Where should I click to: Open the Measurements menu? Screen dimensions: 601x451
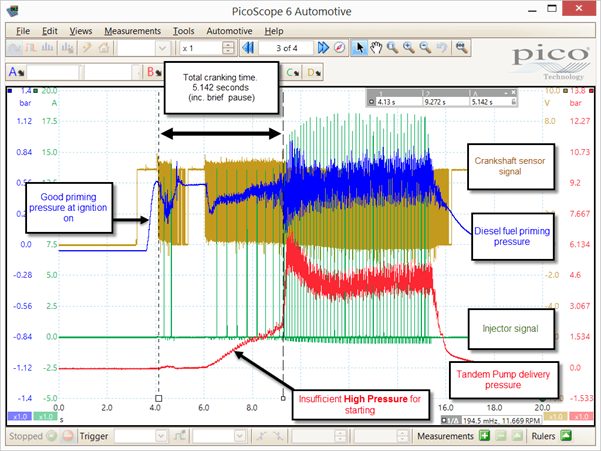[132, 31]
